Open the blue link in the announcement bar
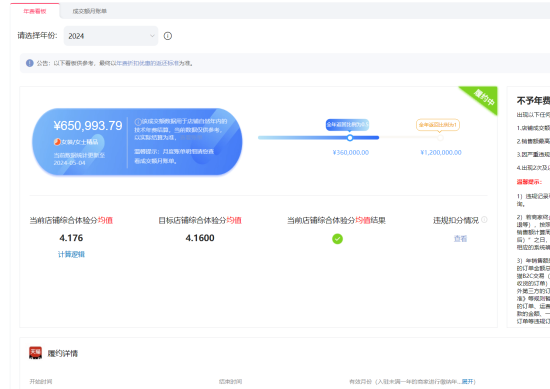The height and width of the screenshot is (389, 550). pos(147,63)
